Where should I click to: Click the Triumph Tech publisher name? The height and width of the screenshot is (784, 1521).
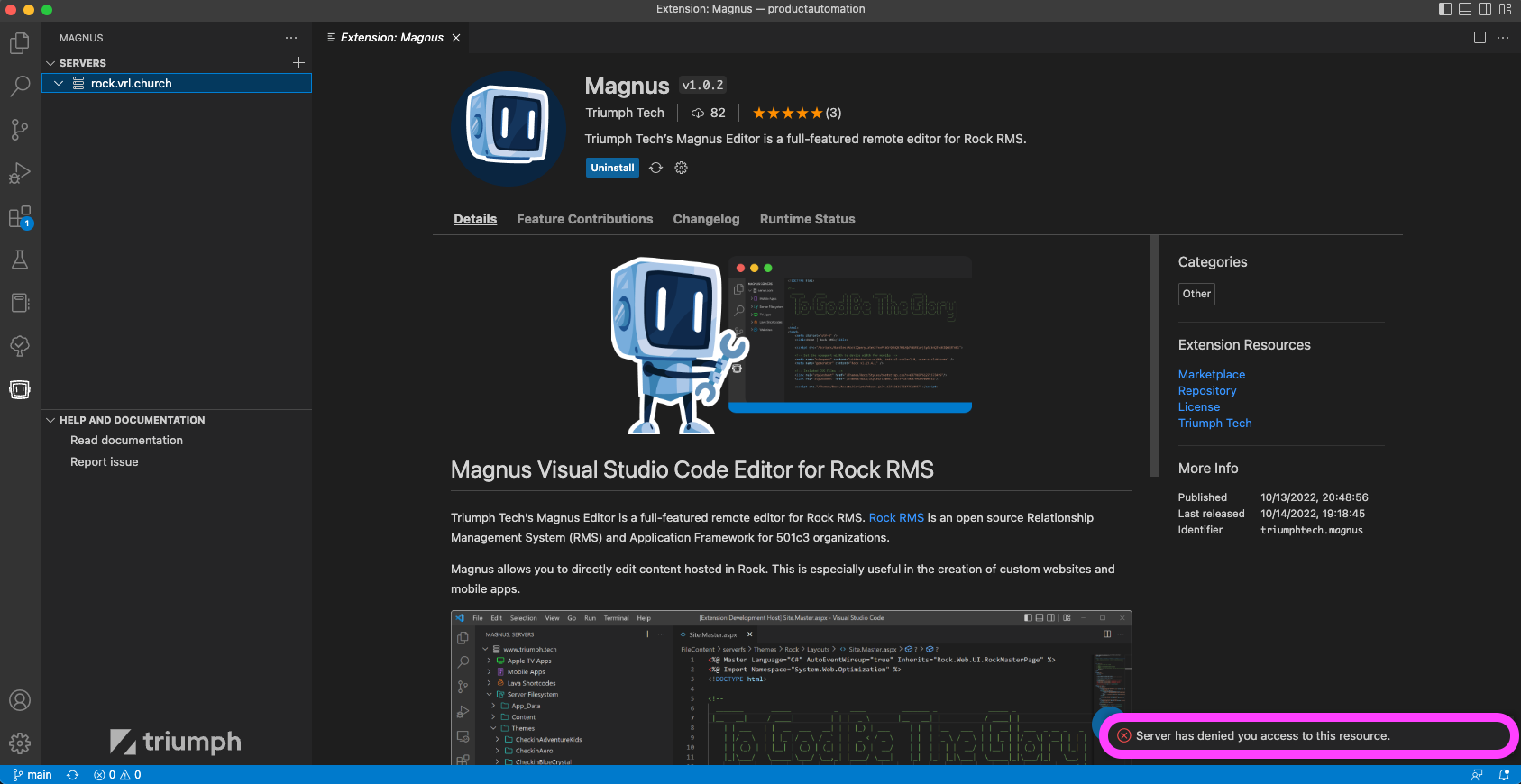point(625,113)
